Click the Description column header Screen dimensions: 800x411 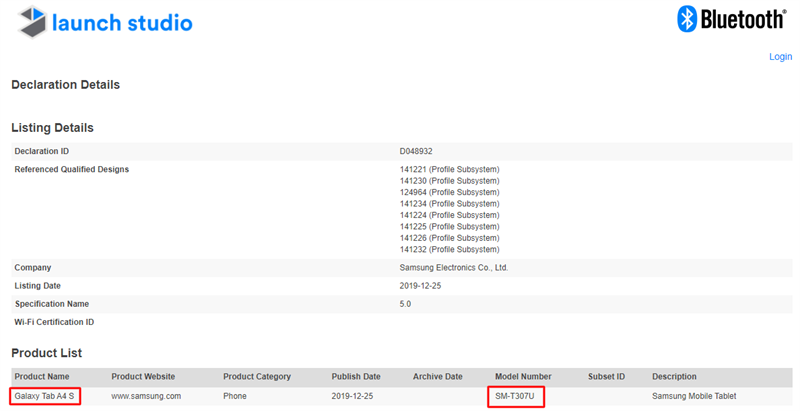coord(674,377)
